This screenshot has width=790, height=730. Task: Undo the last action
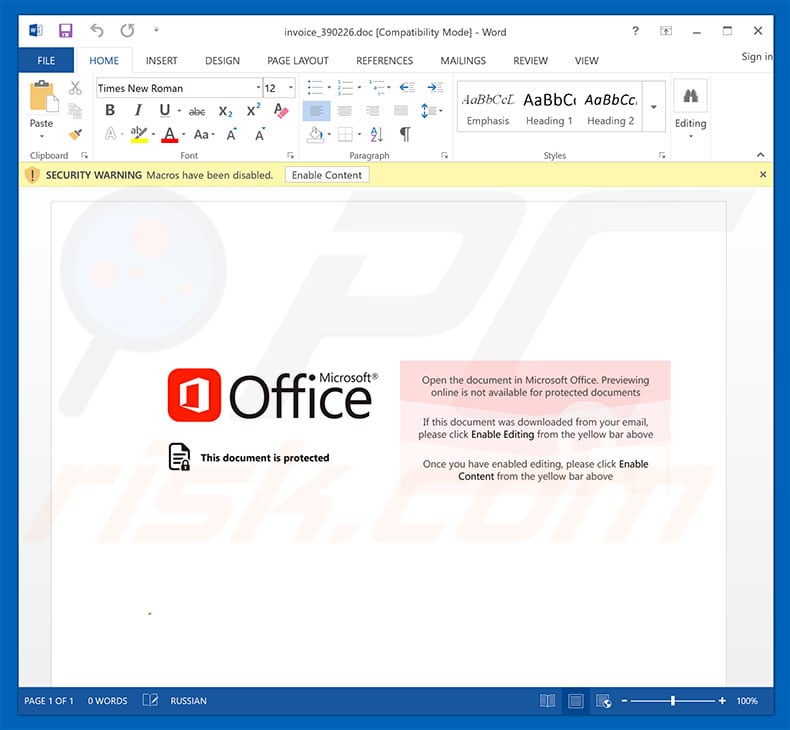click(96, 31)
